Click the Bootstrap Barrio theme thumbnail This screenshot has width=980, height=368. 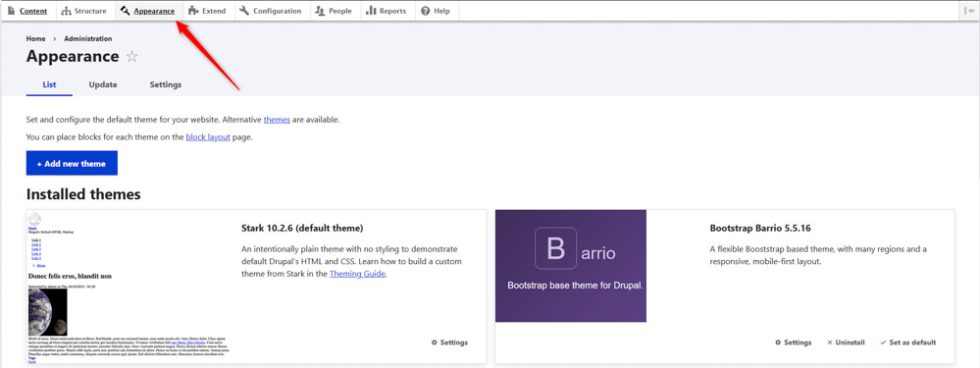coord(571,266)
